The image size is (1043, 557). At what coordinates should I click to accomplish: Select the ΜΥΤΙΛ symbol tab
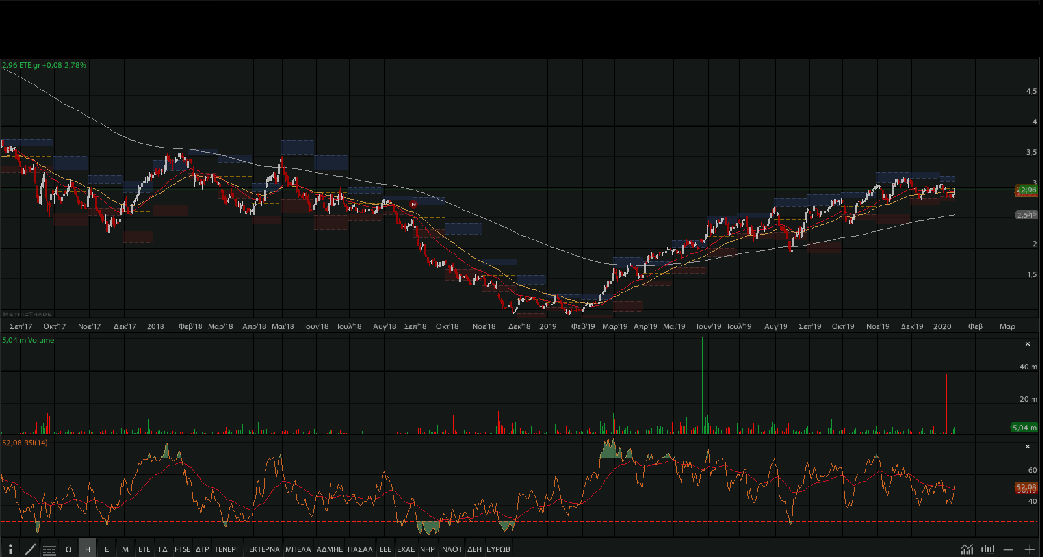tap(297, 549)
